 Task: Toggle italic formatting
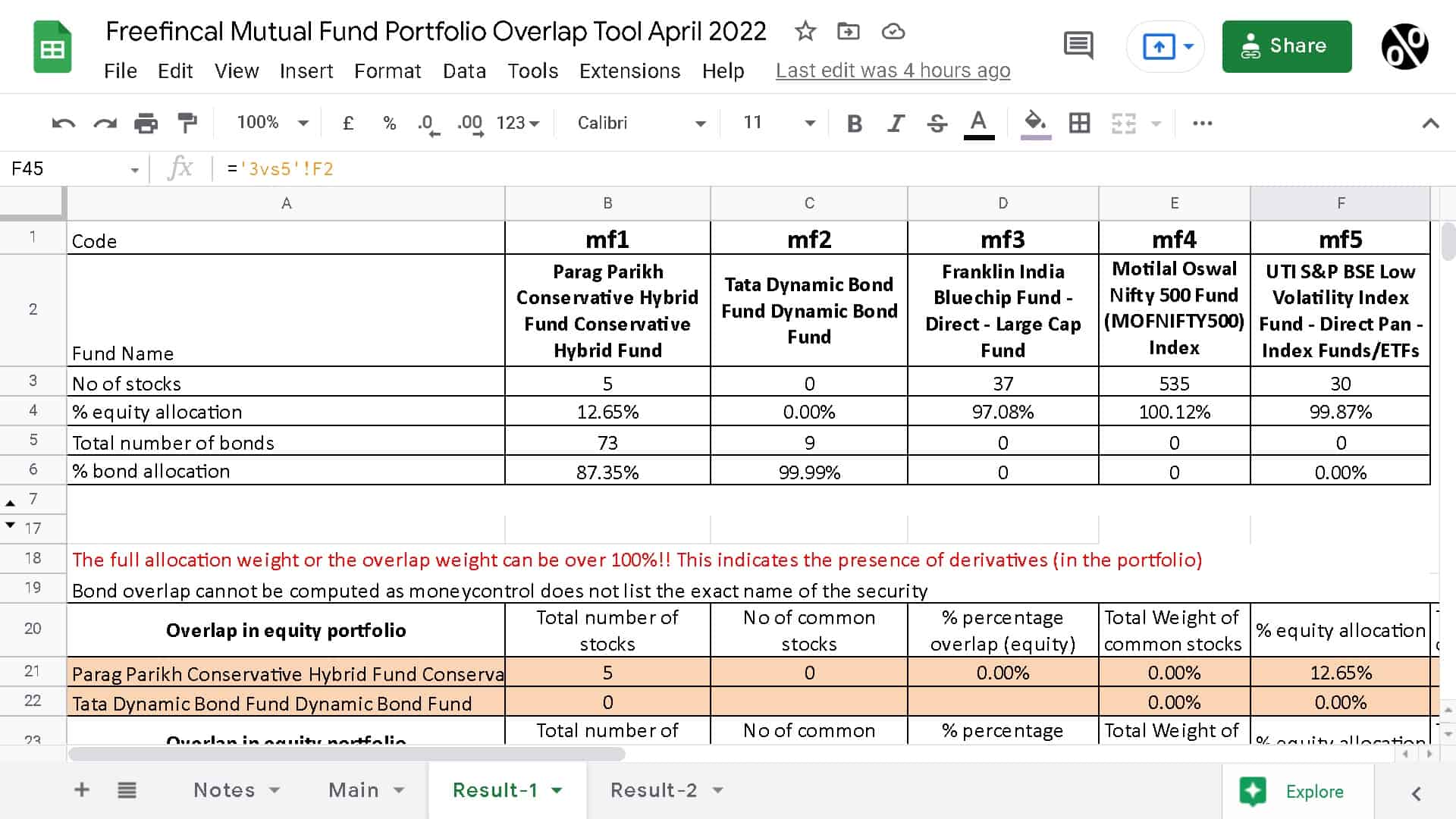click(896, 122)
